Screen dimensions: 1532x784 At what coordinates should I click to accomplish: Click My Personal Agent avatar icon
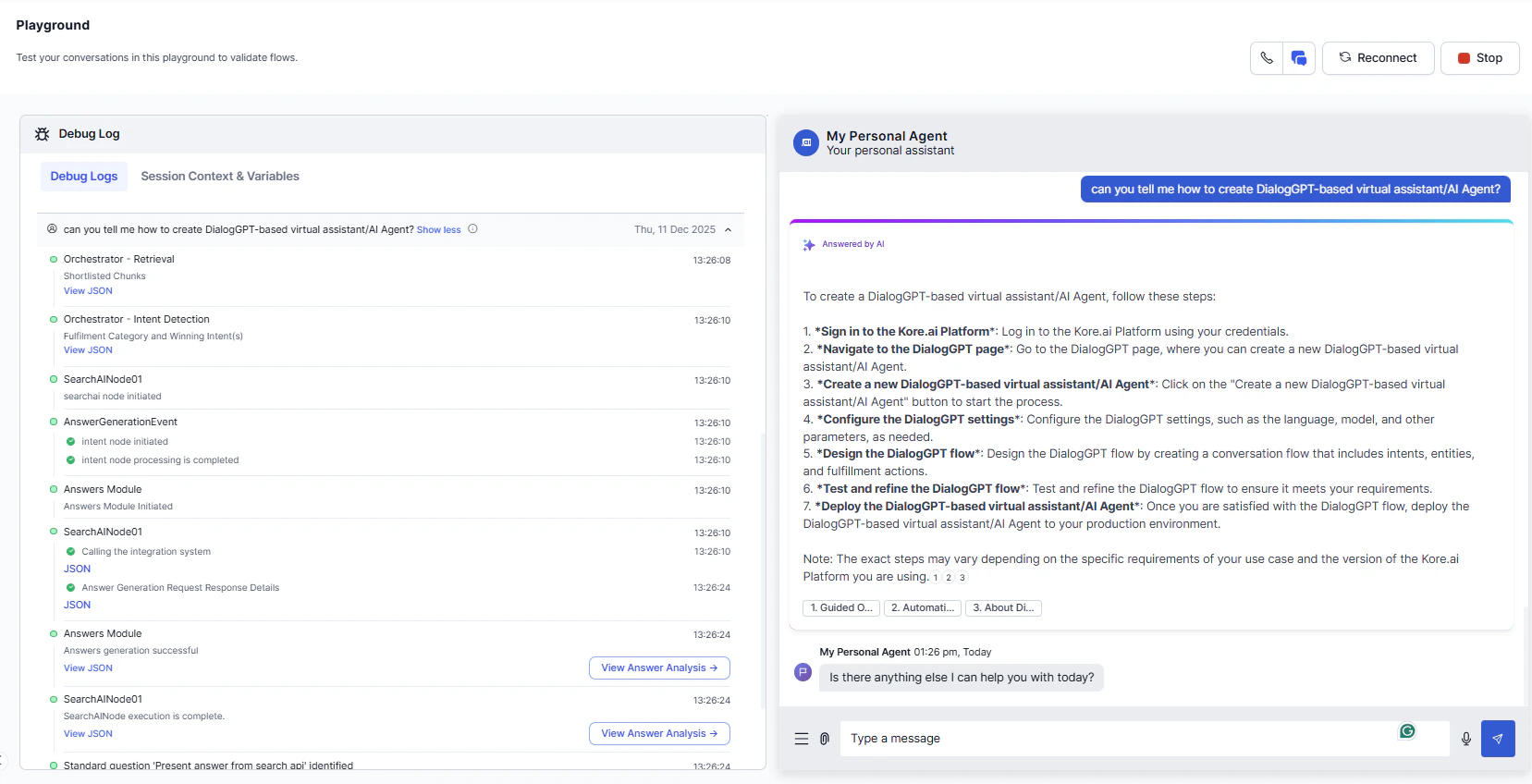(x=806, y=142)
